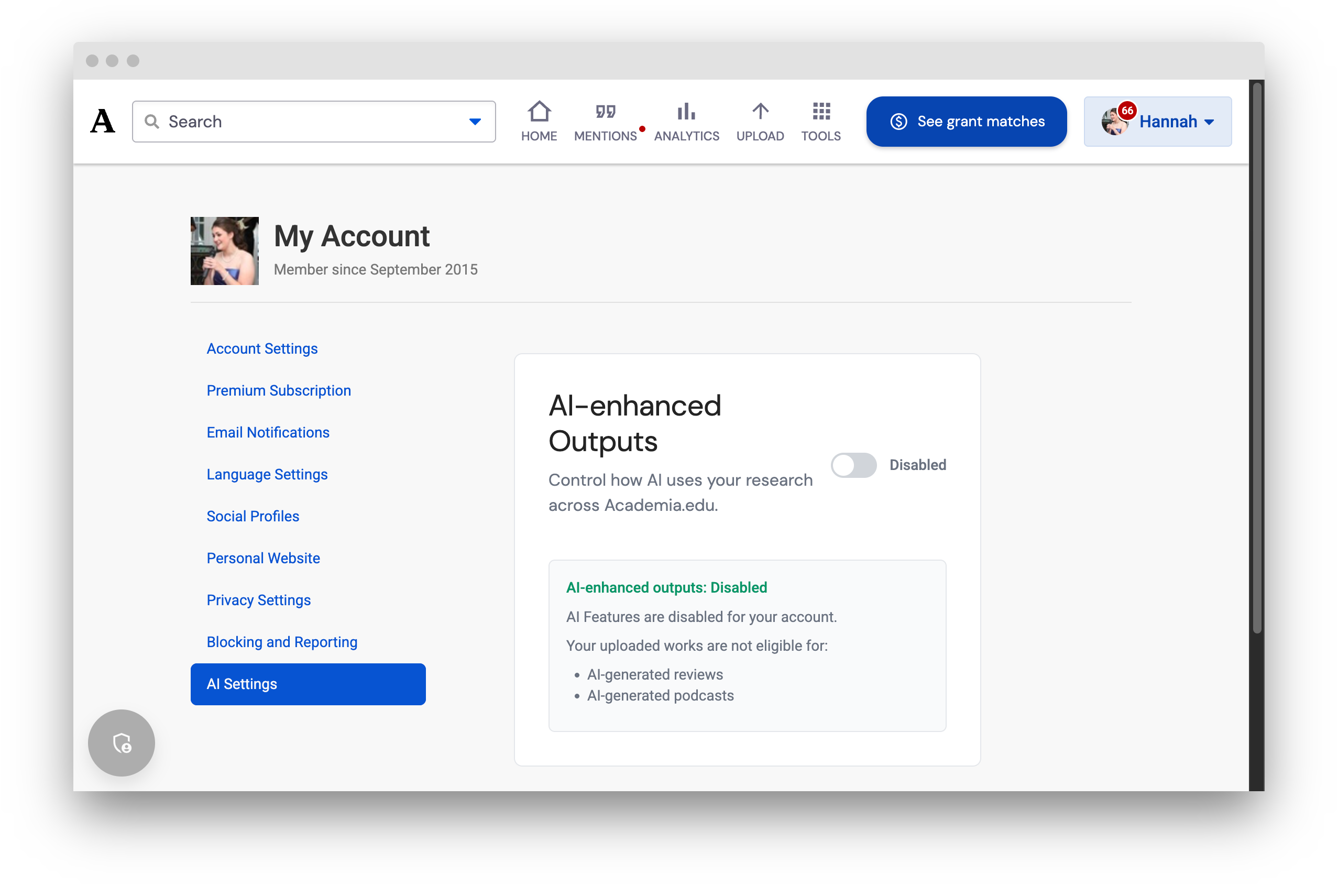Open the Premium Subscription link
1338x896 pixels.
pyautogui.click(x=279, y=390)
